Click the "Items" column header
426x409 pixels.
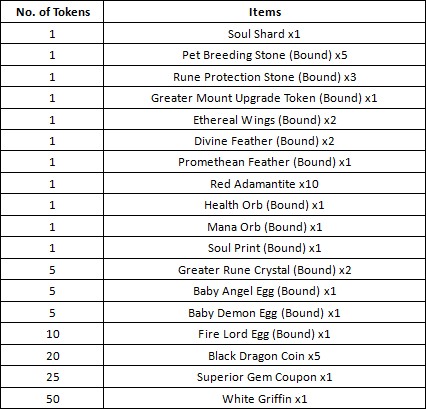(265, 12)
